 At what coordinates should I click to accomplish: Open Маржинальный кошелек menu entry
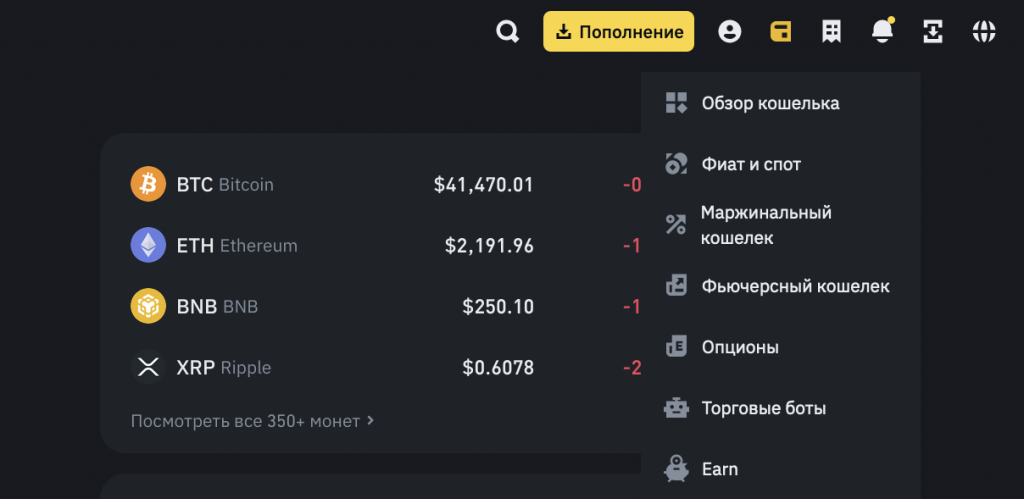(x=766, y=225)
